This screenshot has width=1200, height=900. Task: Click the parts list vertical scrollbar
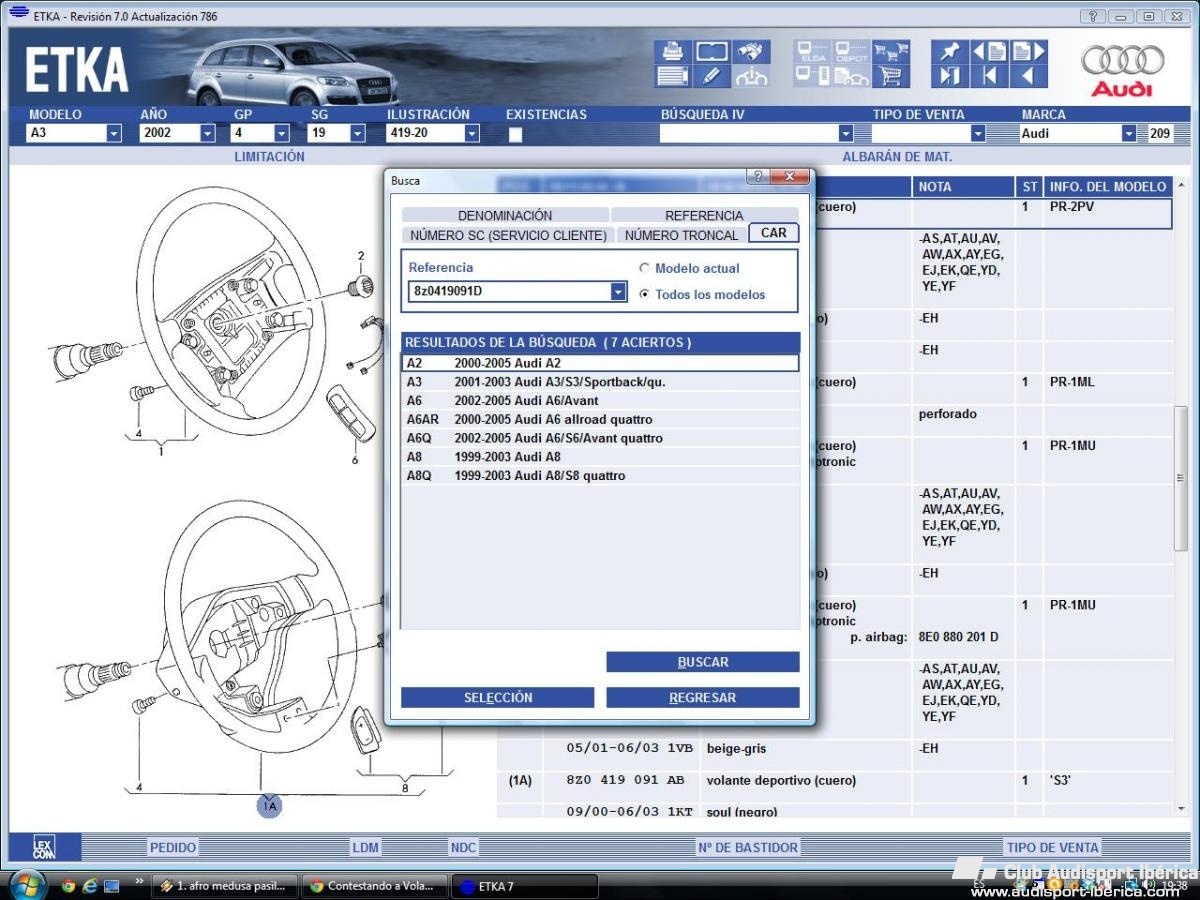pos(1181,480)
